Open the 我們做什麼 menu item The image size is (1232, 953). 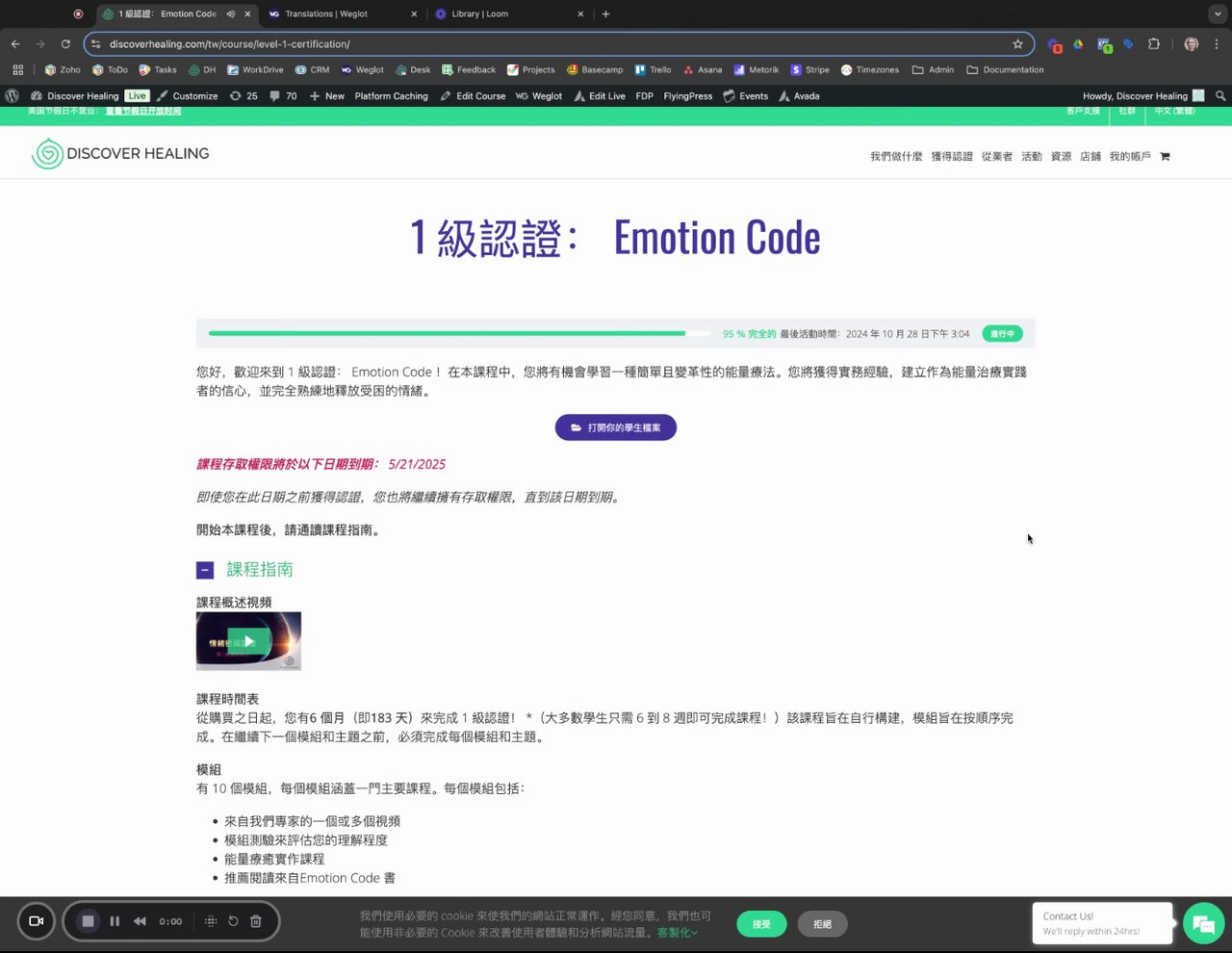896,156
